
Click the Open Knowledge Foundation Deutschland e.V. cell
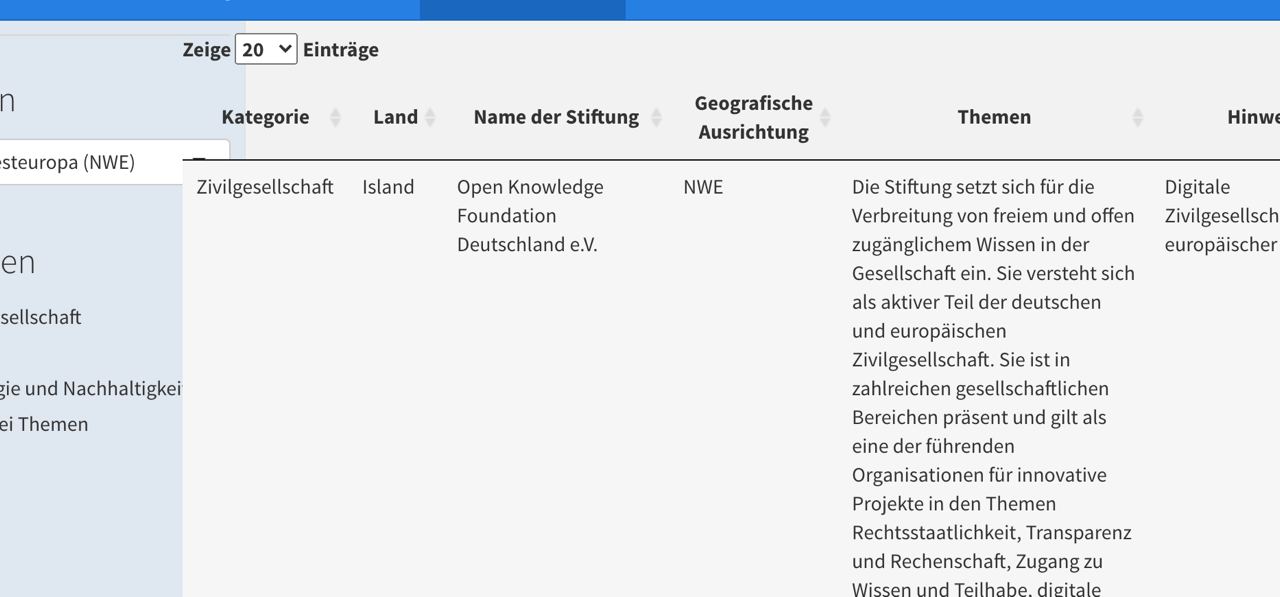coord(530,216)
